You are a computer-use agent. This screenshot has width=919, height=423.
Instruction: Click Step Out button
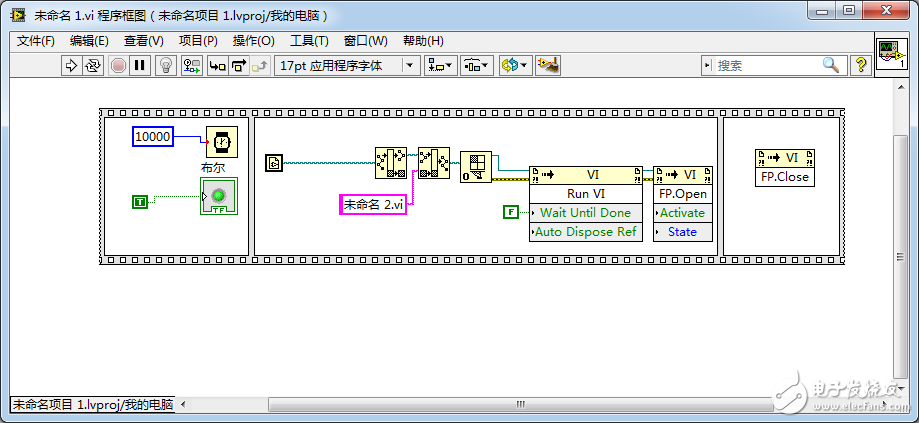[x=260, y=65]
